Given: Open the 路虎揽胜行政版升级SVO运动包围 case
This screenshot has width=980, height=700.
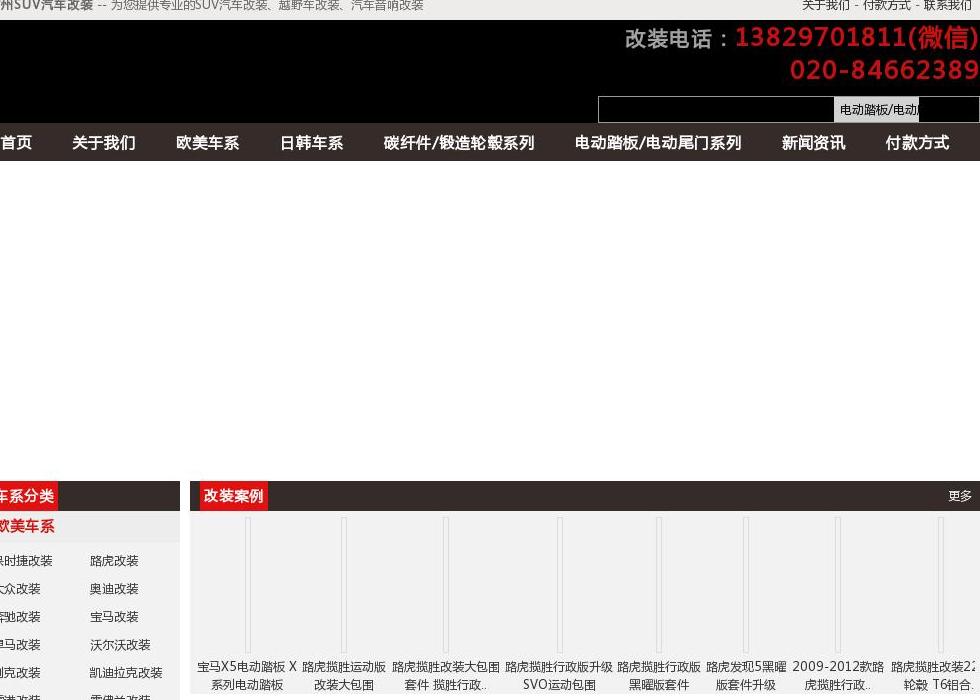Looking at the screenshot, I should (559, 676).
